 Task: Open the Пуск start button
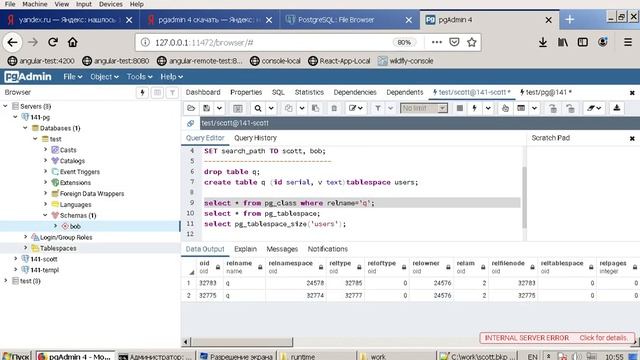16,356
